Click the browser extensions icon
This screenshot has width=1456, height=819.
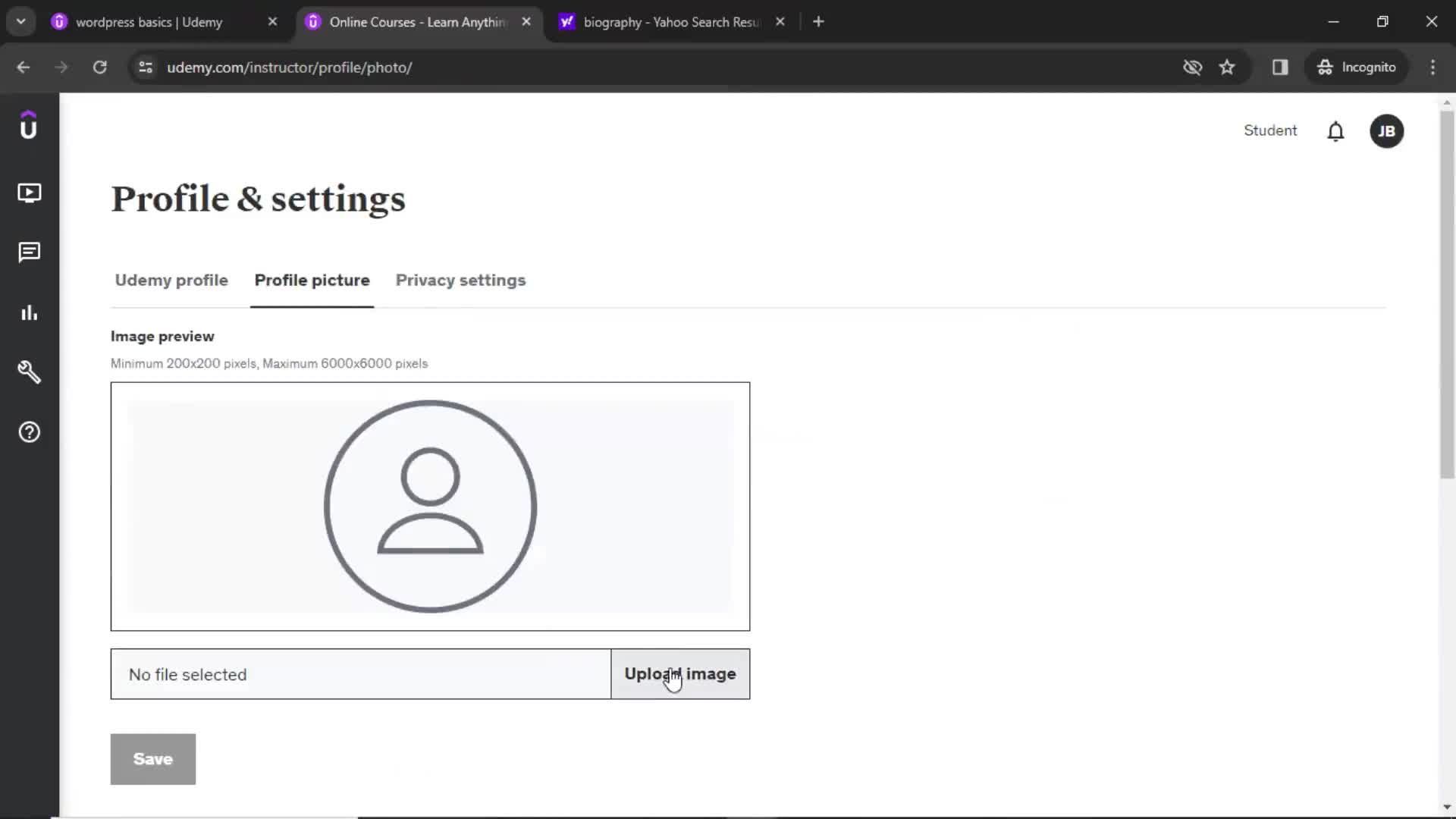tap(1282, 67)
